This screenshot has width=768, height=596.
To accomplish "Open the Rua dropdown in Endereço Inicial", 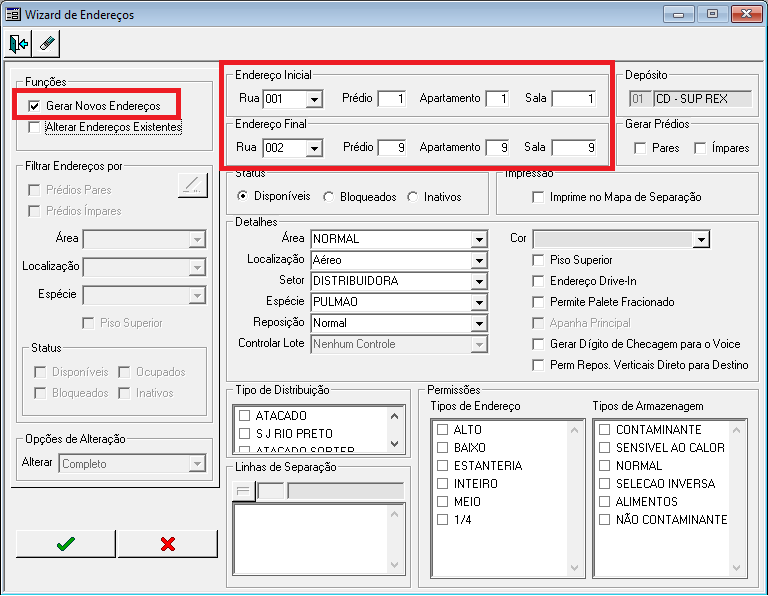I will click(314, 99).
